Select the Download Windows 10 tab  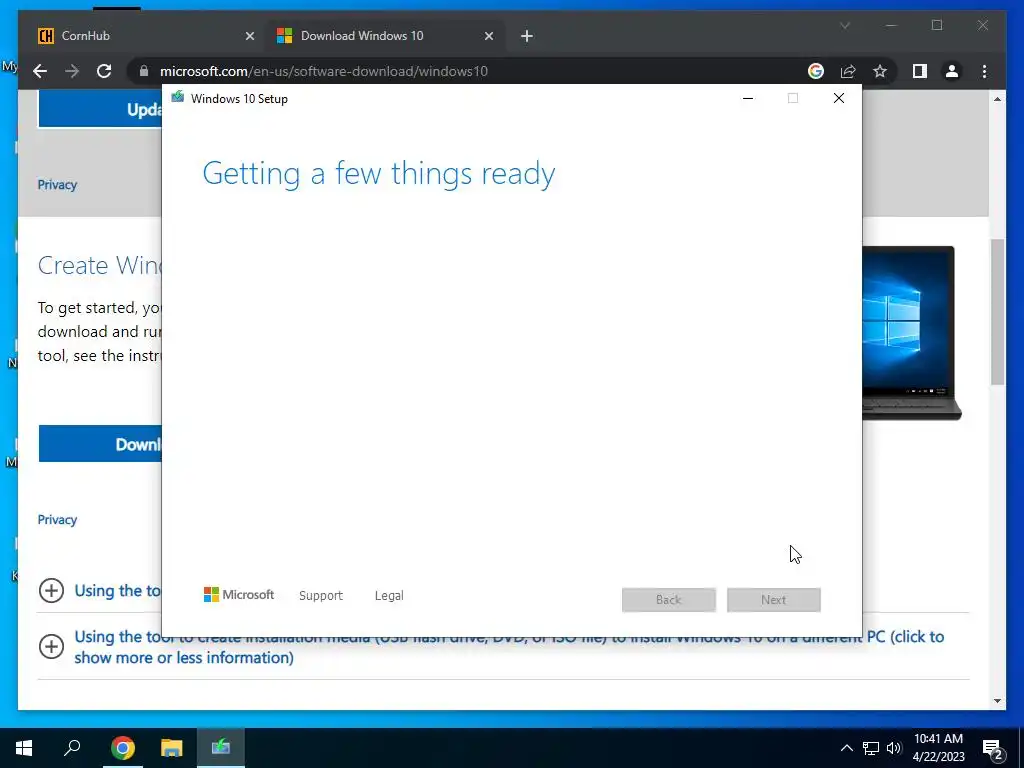[x=385, y=36]
